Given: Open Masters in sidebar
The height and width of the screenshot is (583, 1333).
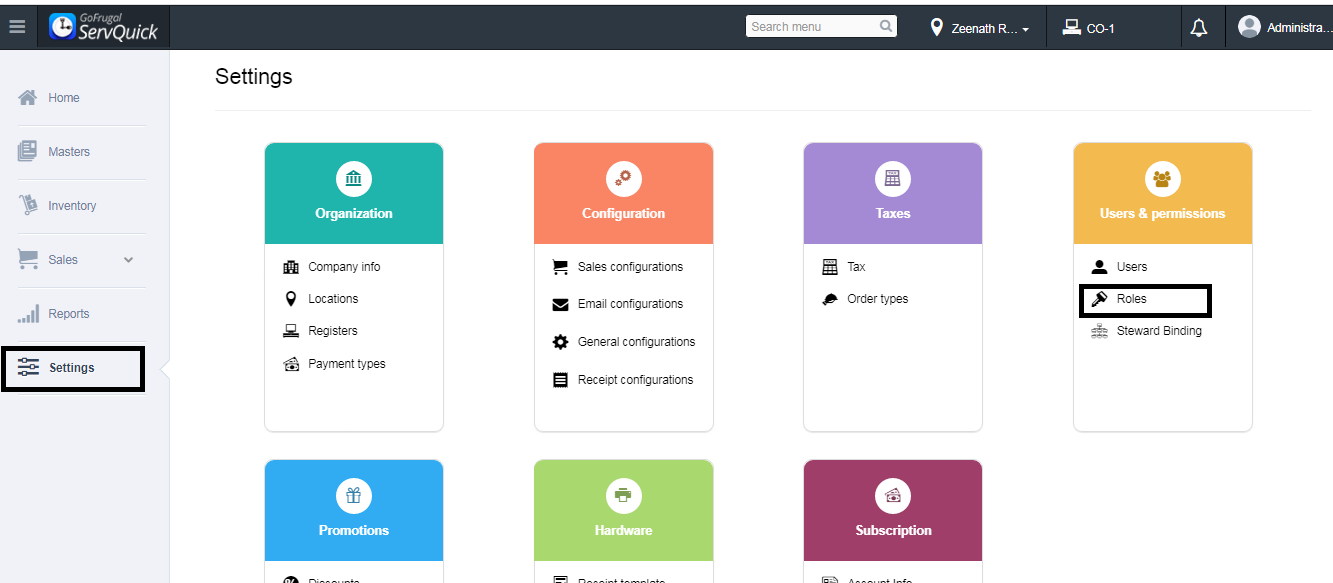Looking at the screenshot, I should pyautogui.click(x=69, y=152).
